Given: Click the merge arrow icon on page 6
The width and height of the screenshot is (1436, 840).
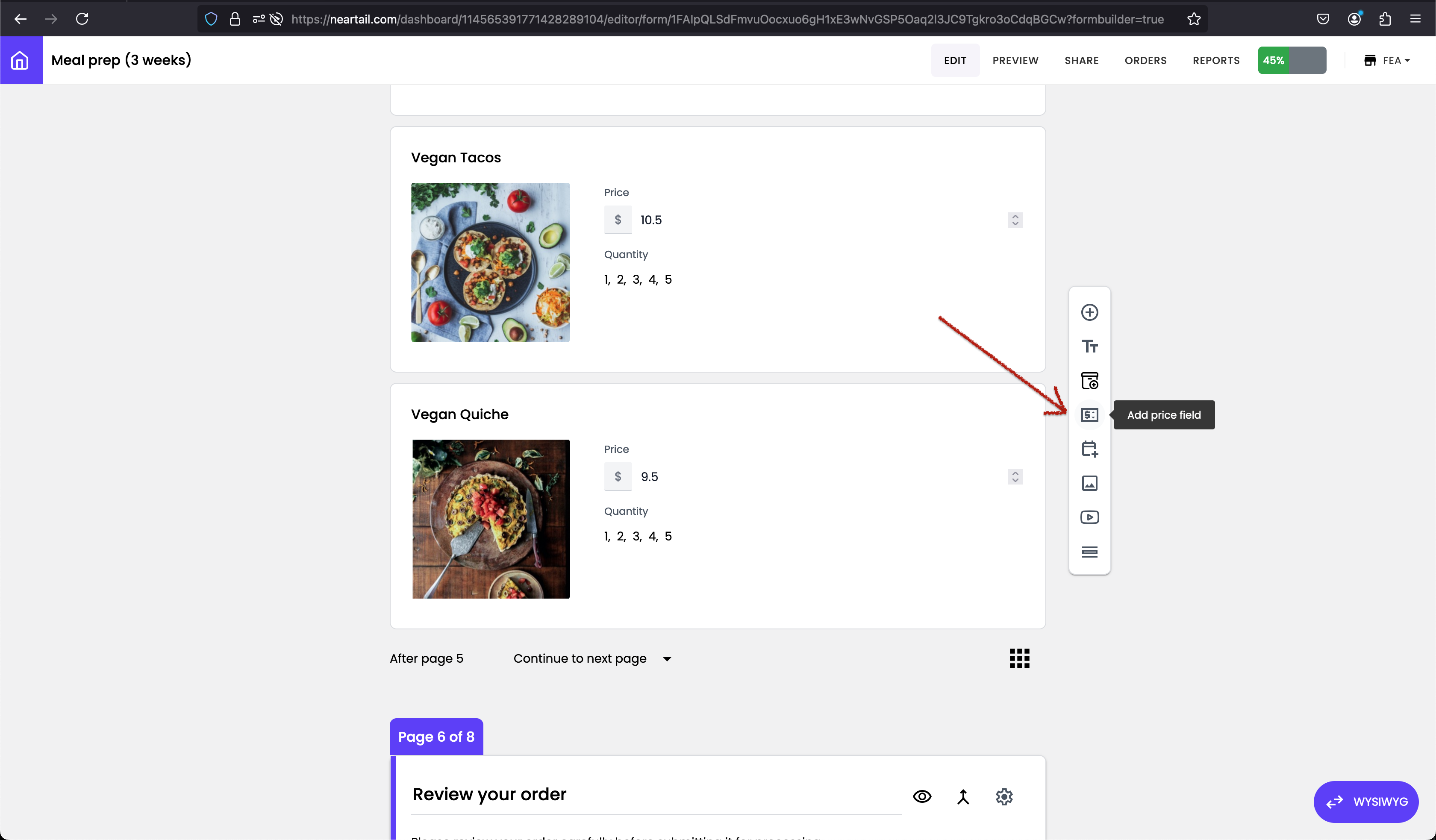Looking at the screenshot, I should (x=962, y=796).
